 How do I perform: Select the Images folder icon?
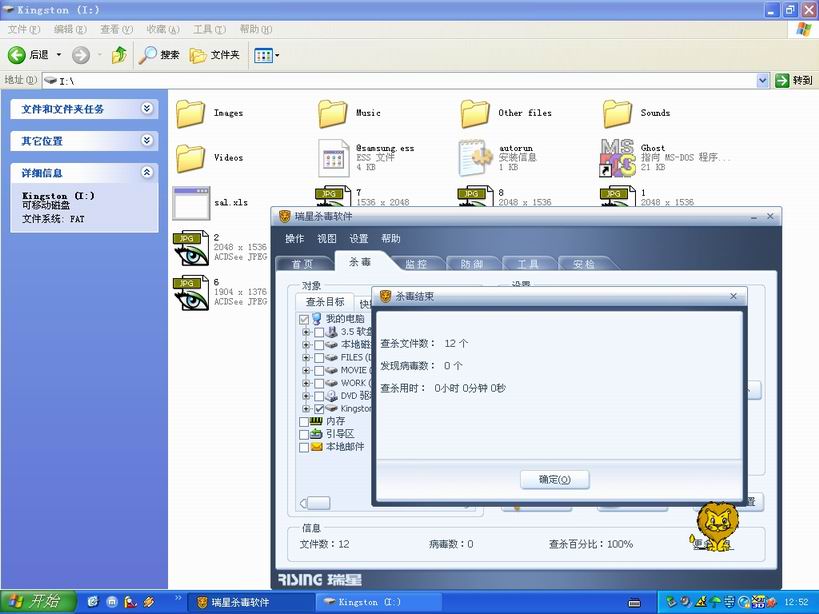point(190,113)
